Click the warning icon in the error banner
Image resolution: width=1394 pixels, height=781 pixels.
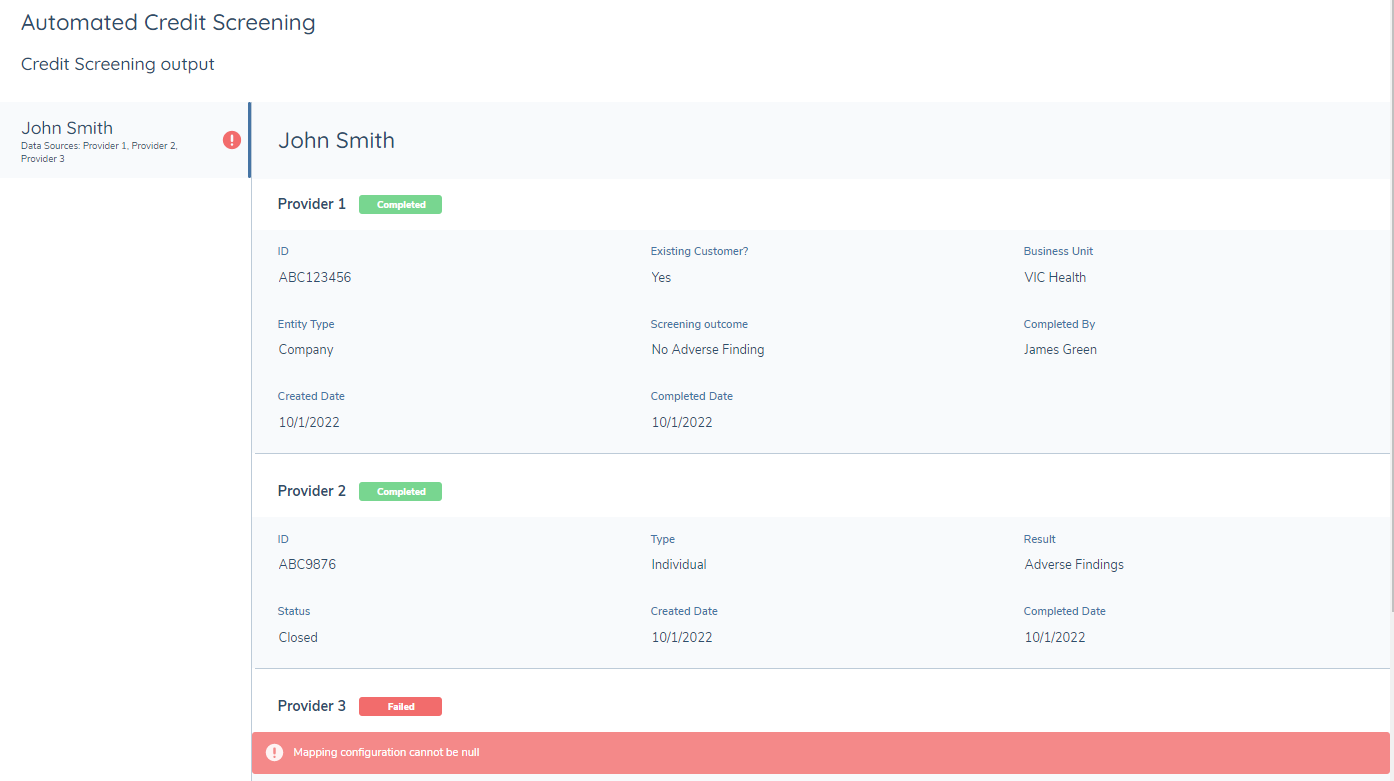[274, 752]
